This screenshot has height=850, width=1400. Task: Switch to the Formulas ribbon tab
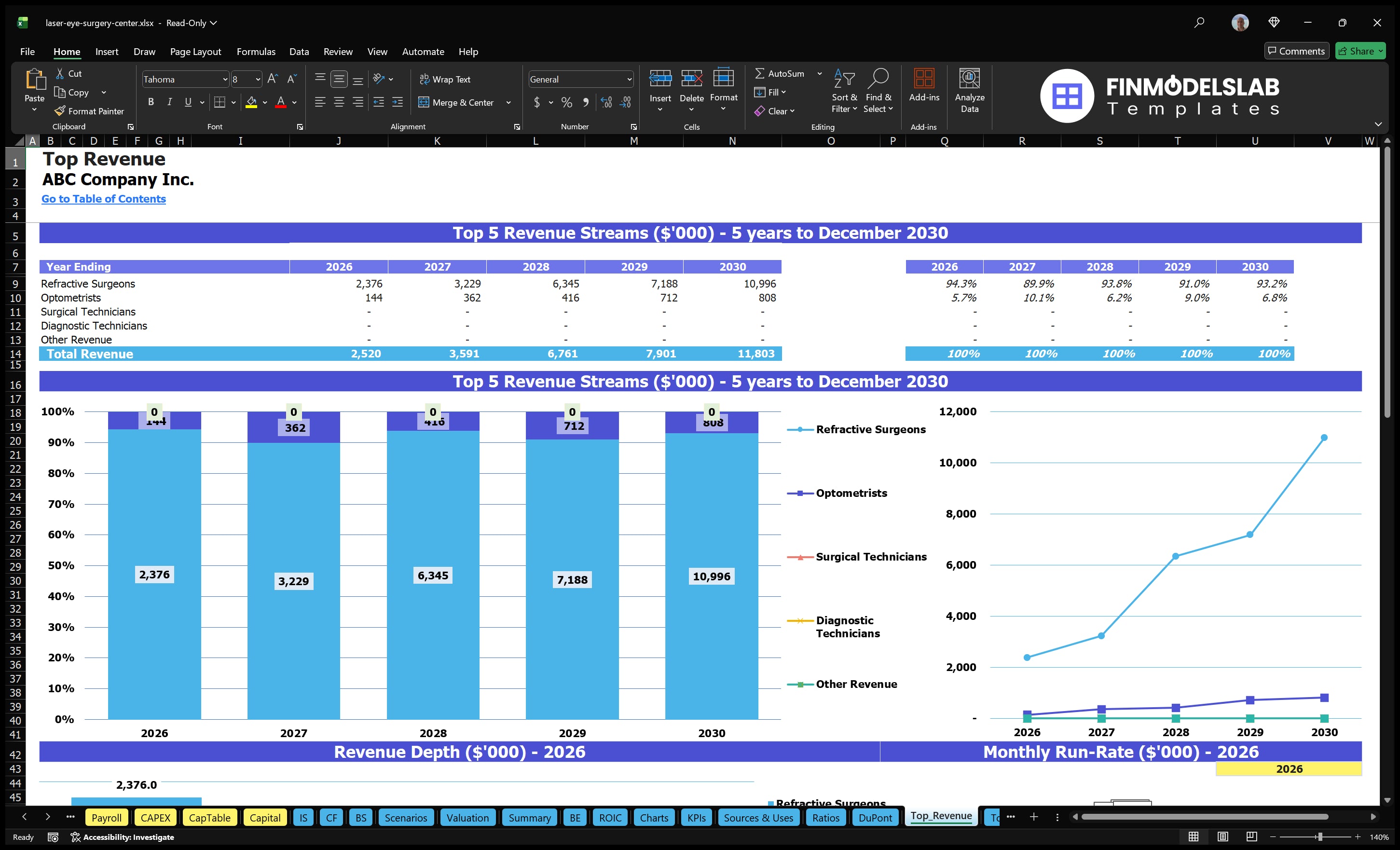point(256,51)
